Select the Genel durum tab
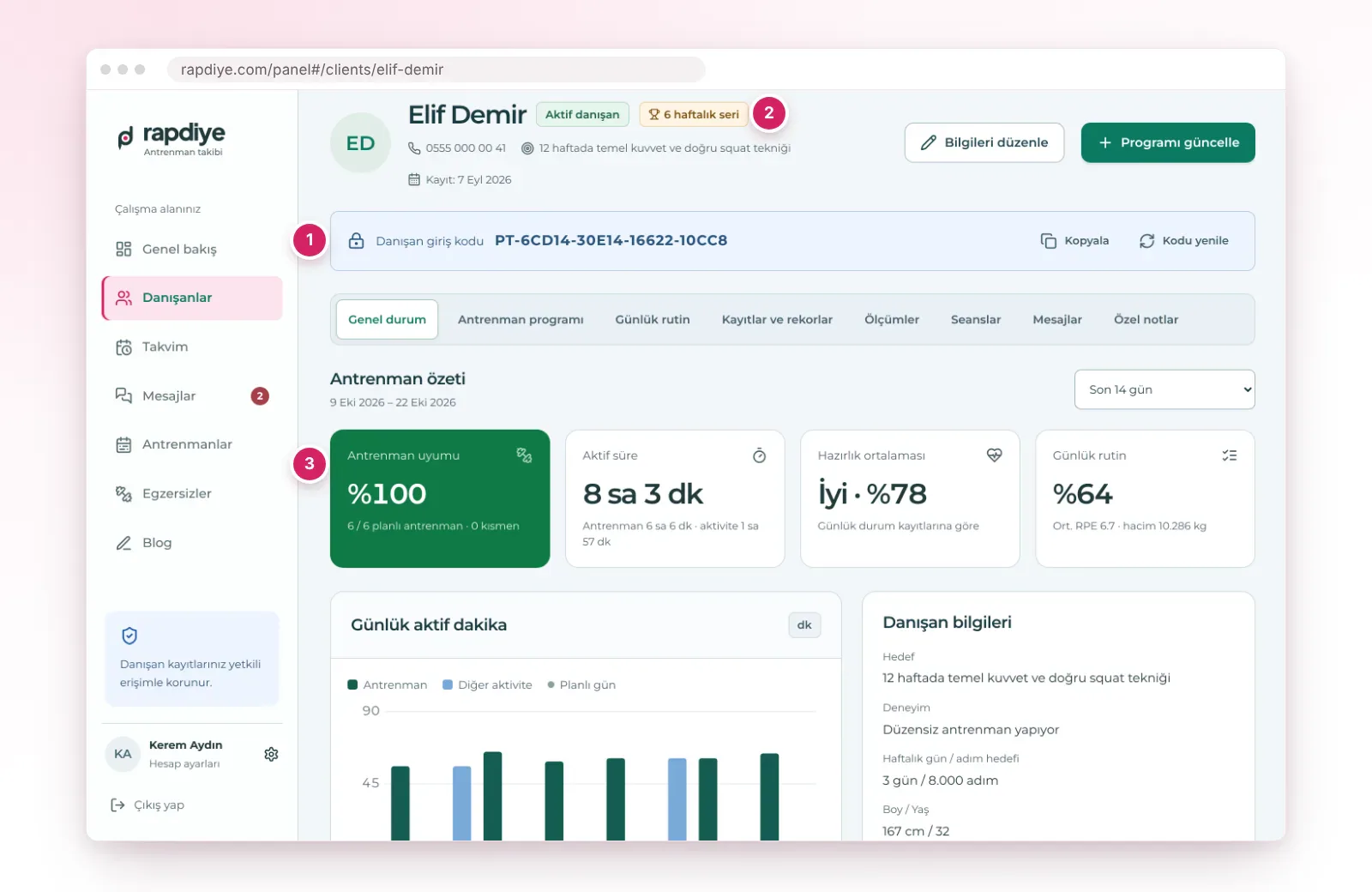Image resolution: width=1372 pixels, height=892 pixels. (x=387, y=319)
